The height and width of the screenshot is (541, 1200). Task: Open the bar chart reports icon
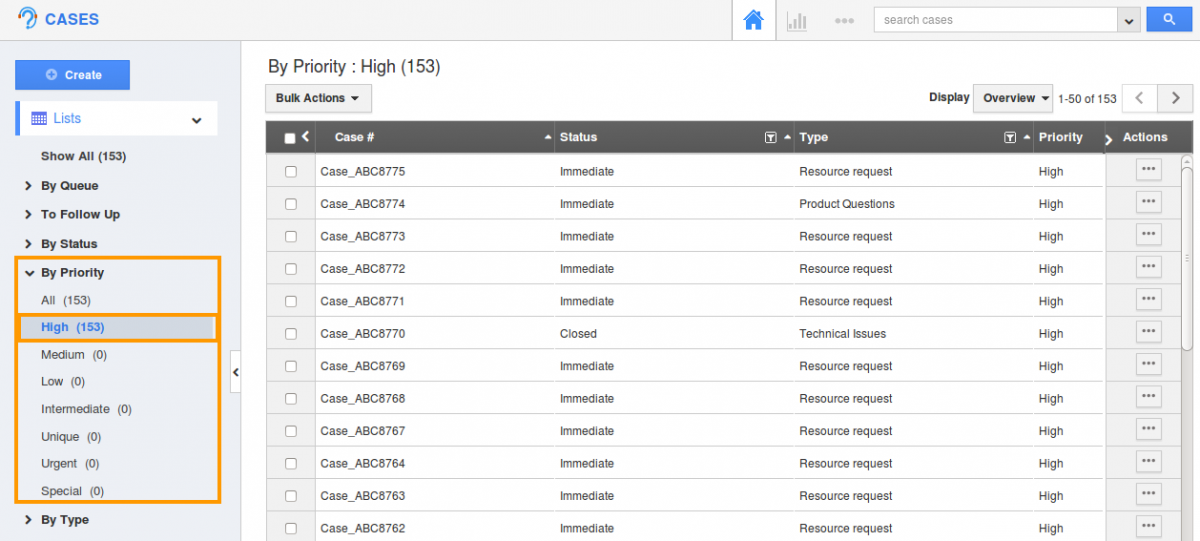coord(797,20)
